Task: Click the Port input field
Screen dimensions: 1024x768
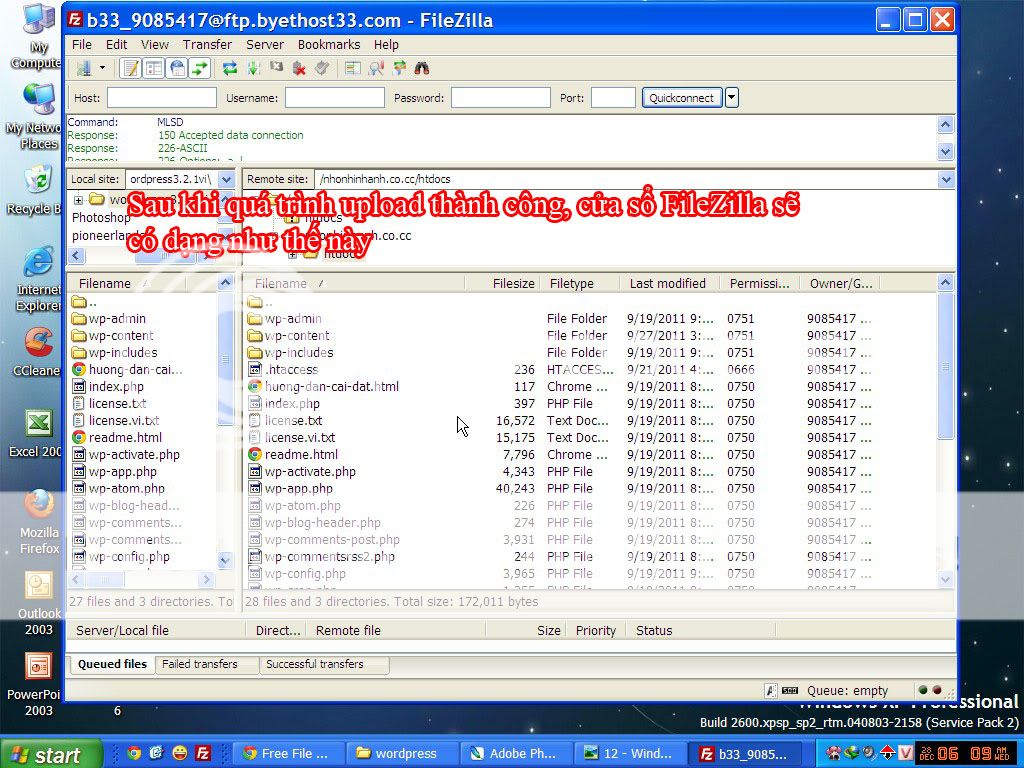Action: point(613,98)
